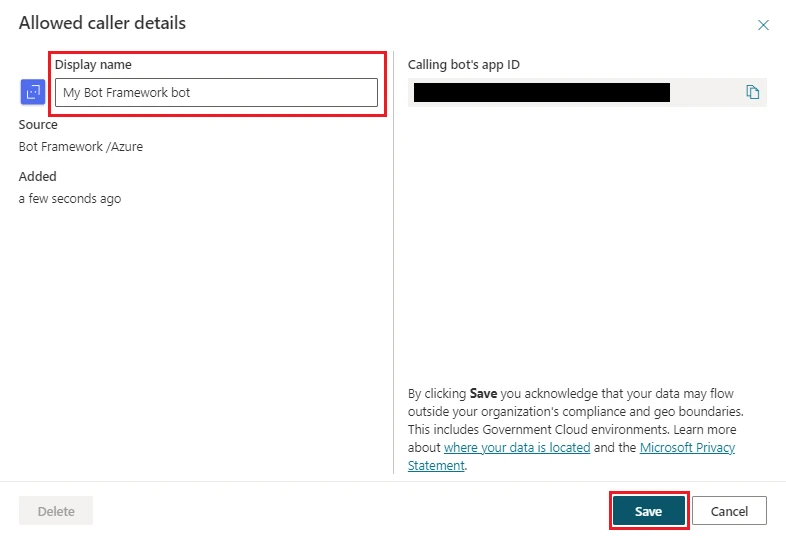Copy the calling bot's app ID
This screenshot has height=538, width=786.
(x=753, y=93)
